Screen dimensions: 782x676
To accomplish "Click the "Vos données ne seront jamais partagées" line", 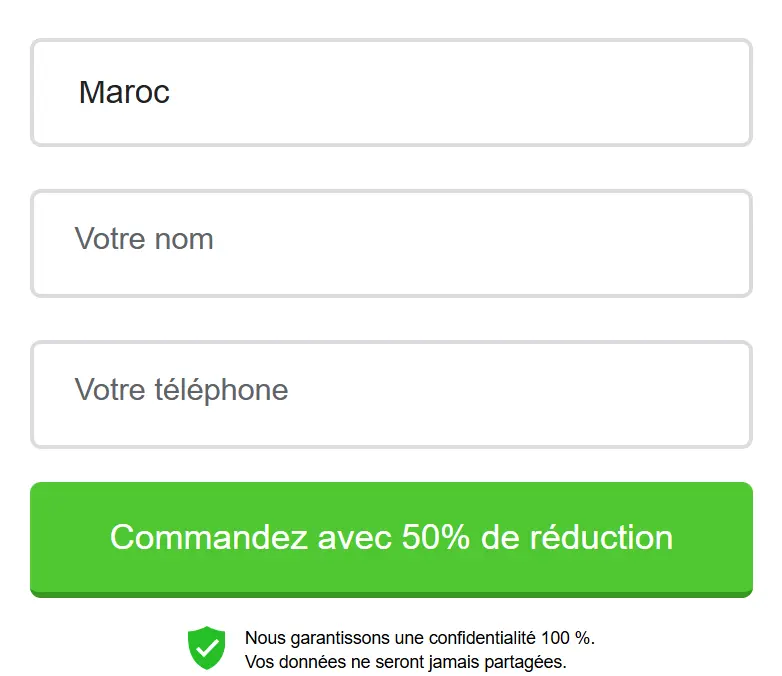I will [405, 662].
